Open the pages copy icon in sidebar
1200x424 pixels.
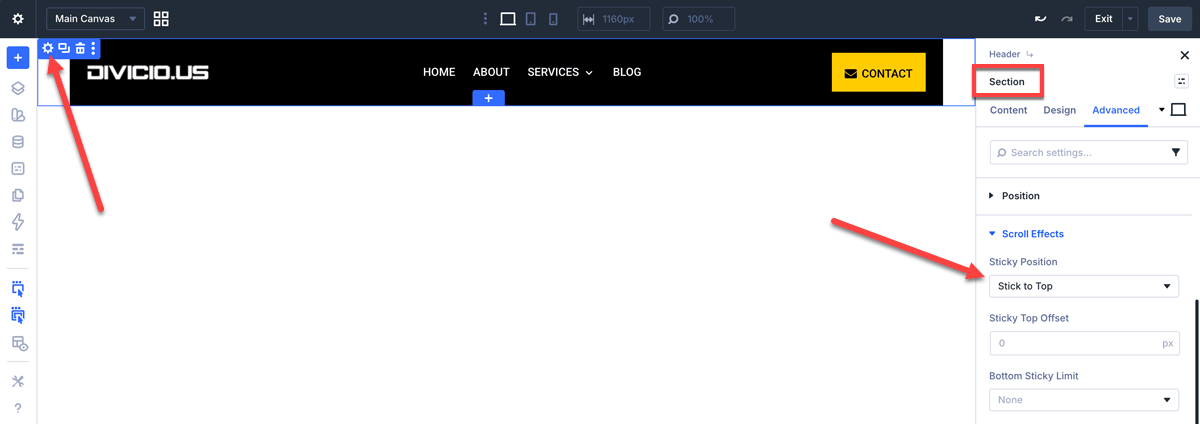click(x=18, y=195)
